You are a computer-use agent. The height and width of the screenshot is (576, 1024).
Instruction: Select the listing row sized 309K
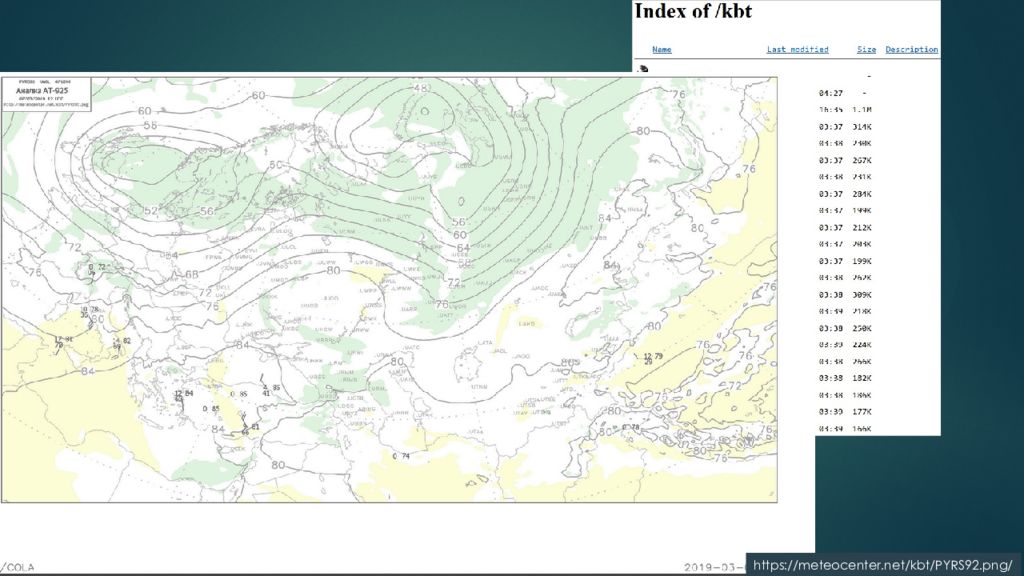(x=845, y=295)
